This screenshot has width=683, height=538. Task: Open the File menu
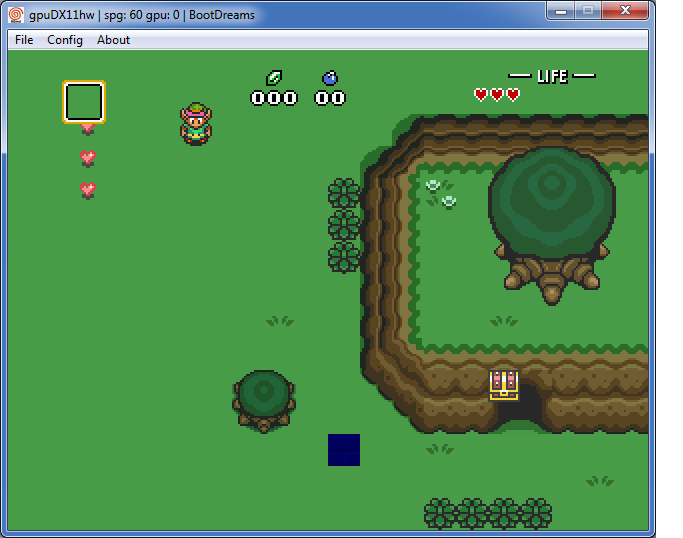[24, 40]
